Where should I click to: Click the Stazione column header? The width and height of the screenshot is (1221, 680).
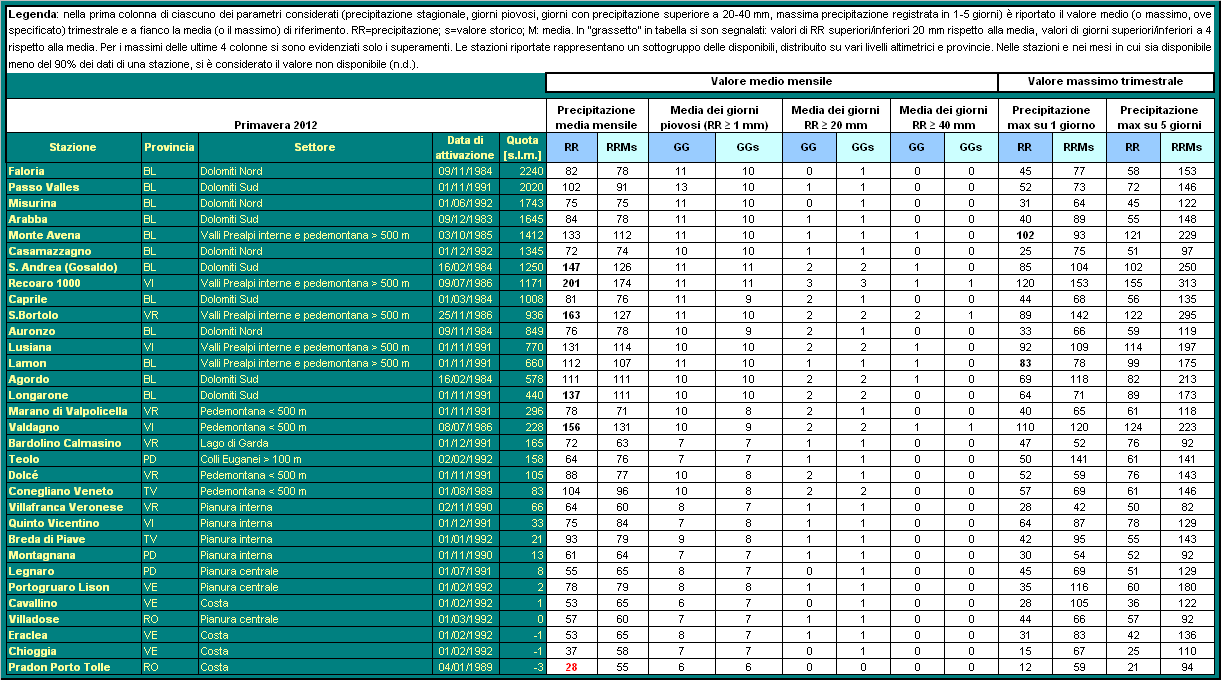click(73, 147)
